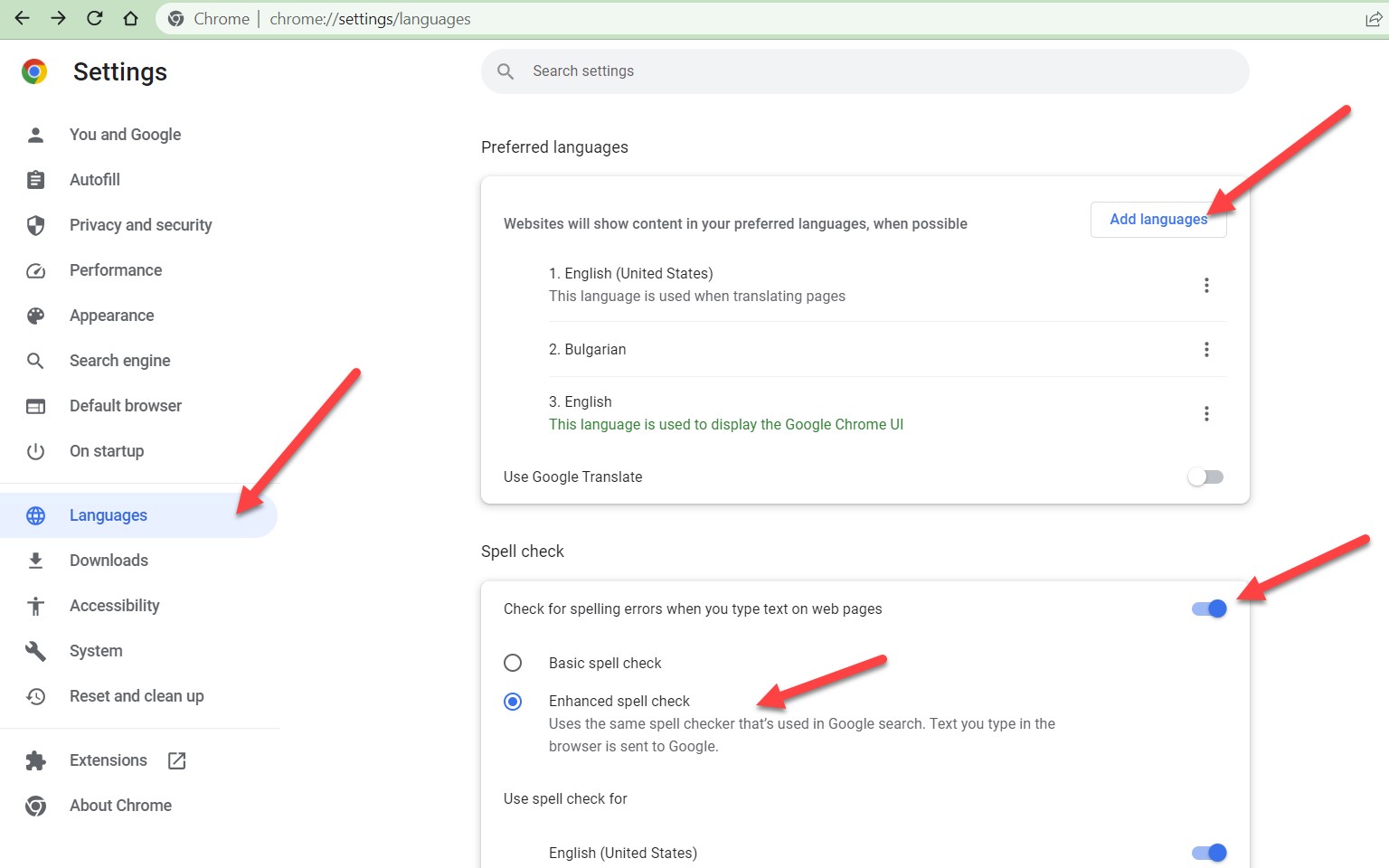
Task: Open the browser home page icon
Action: 130,18
